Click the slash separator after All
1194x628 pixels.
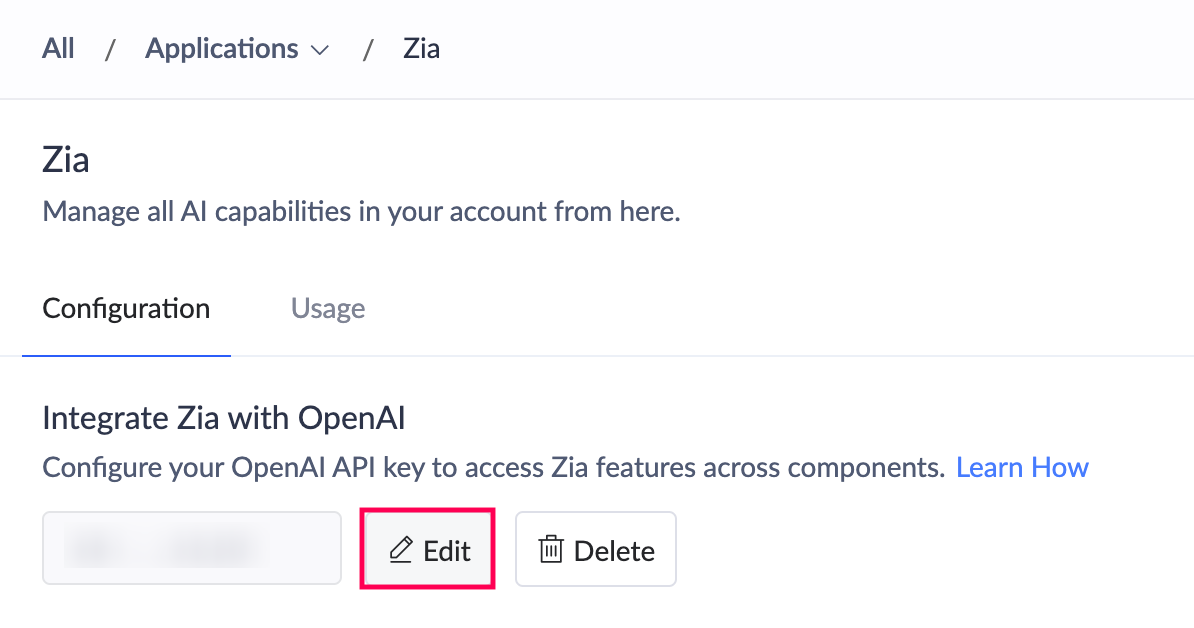point(110,49)
